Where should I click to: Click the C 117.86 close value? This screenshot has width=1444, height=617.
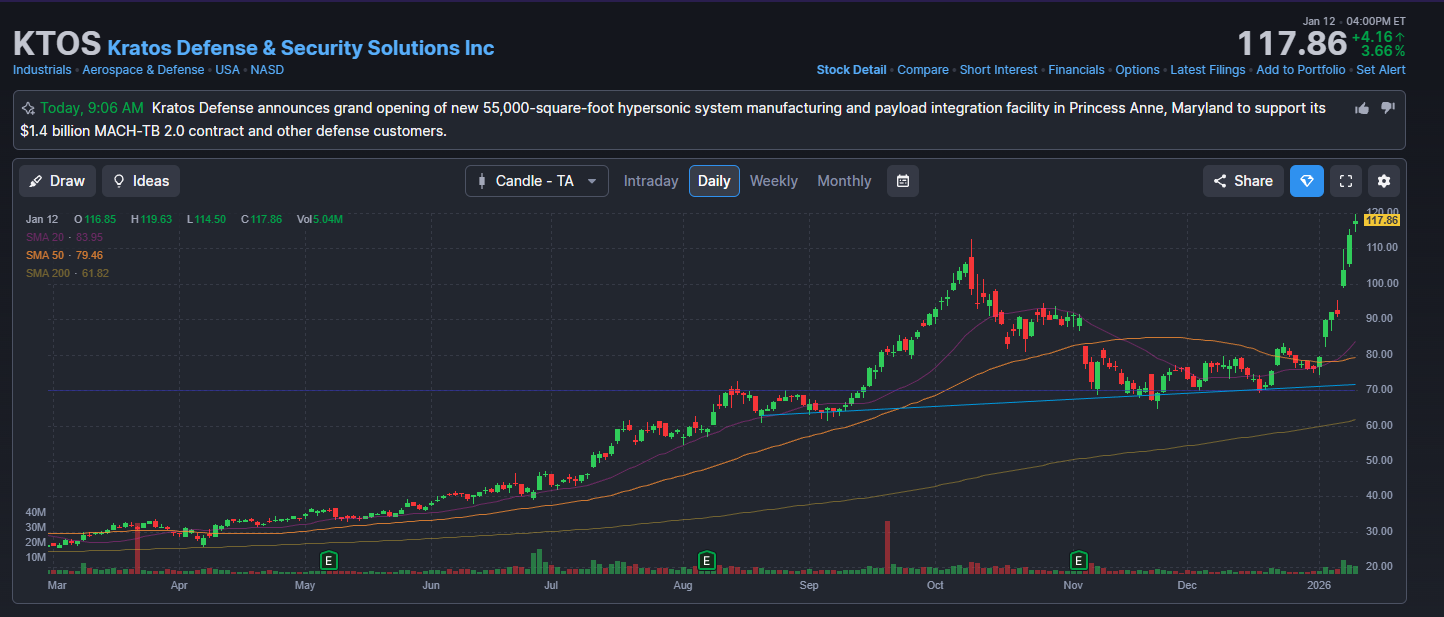[x=261, y=219]
